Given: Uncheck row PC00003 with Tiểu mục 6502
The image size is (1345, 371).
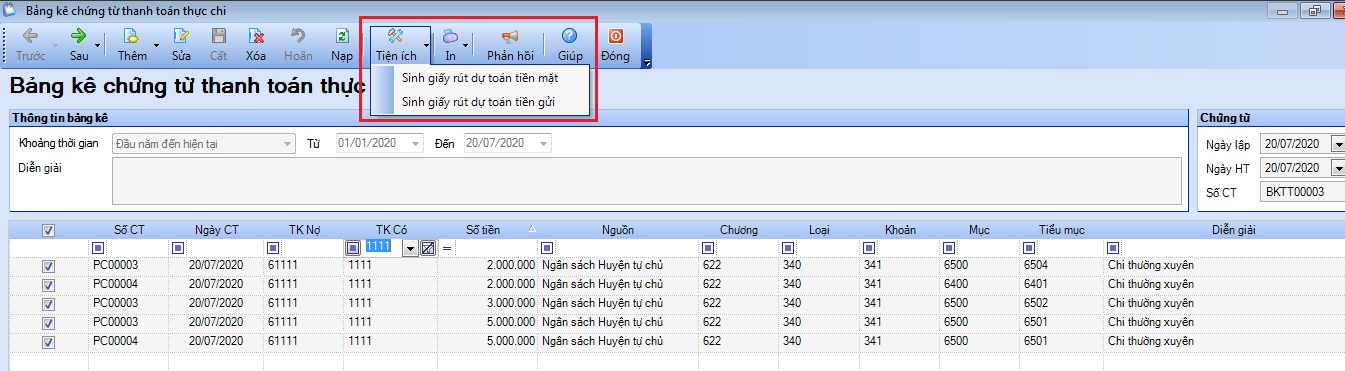Looking at the screenshot, I should pos(49,304).
